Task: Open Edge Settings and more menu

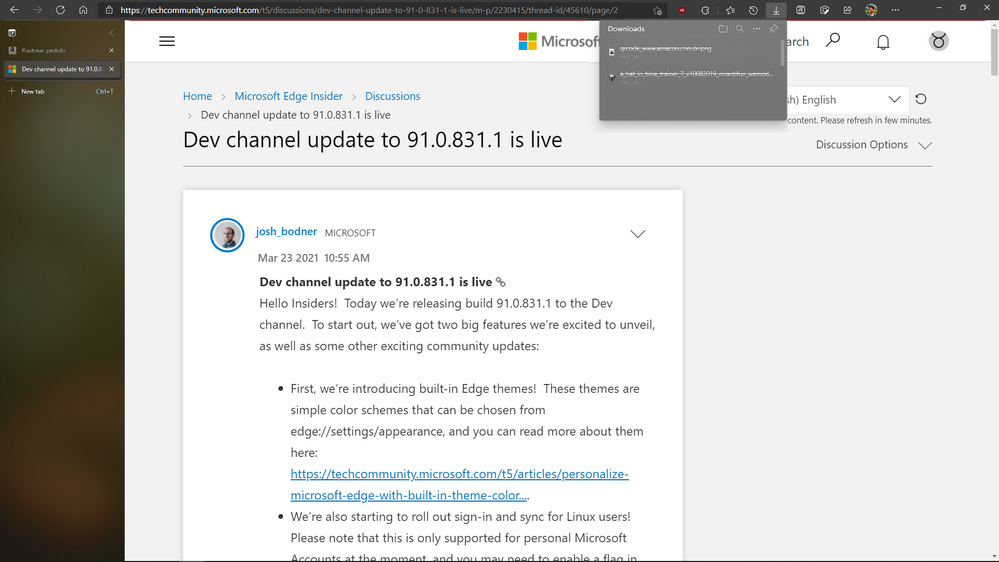Action: pos(895,10)
